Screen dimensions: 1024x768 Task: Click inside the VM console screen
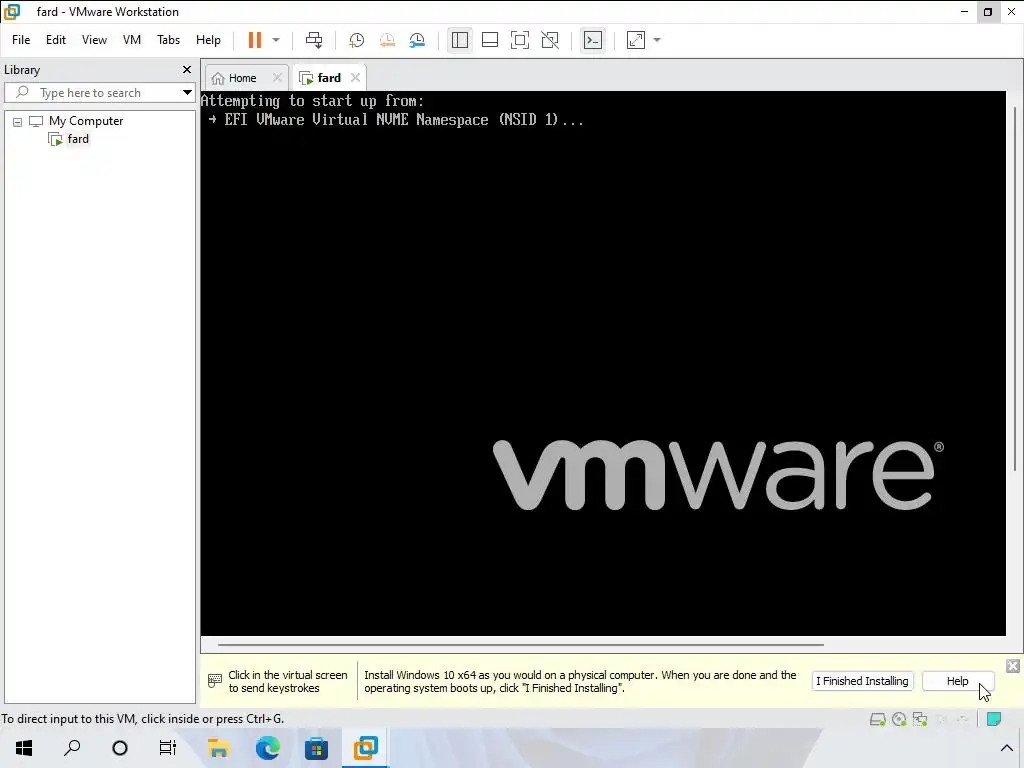pos(603,363)
